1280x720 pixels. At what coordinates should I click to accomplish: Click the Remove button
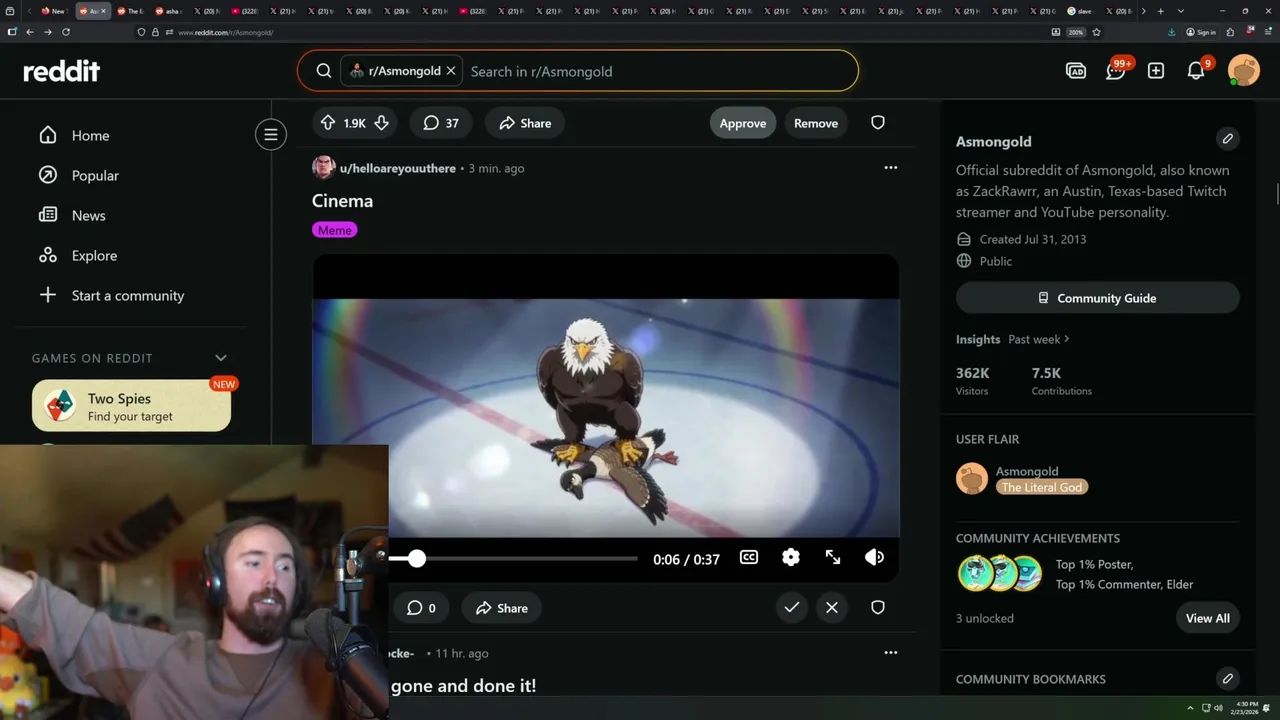(x=816, y=123)
